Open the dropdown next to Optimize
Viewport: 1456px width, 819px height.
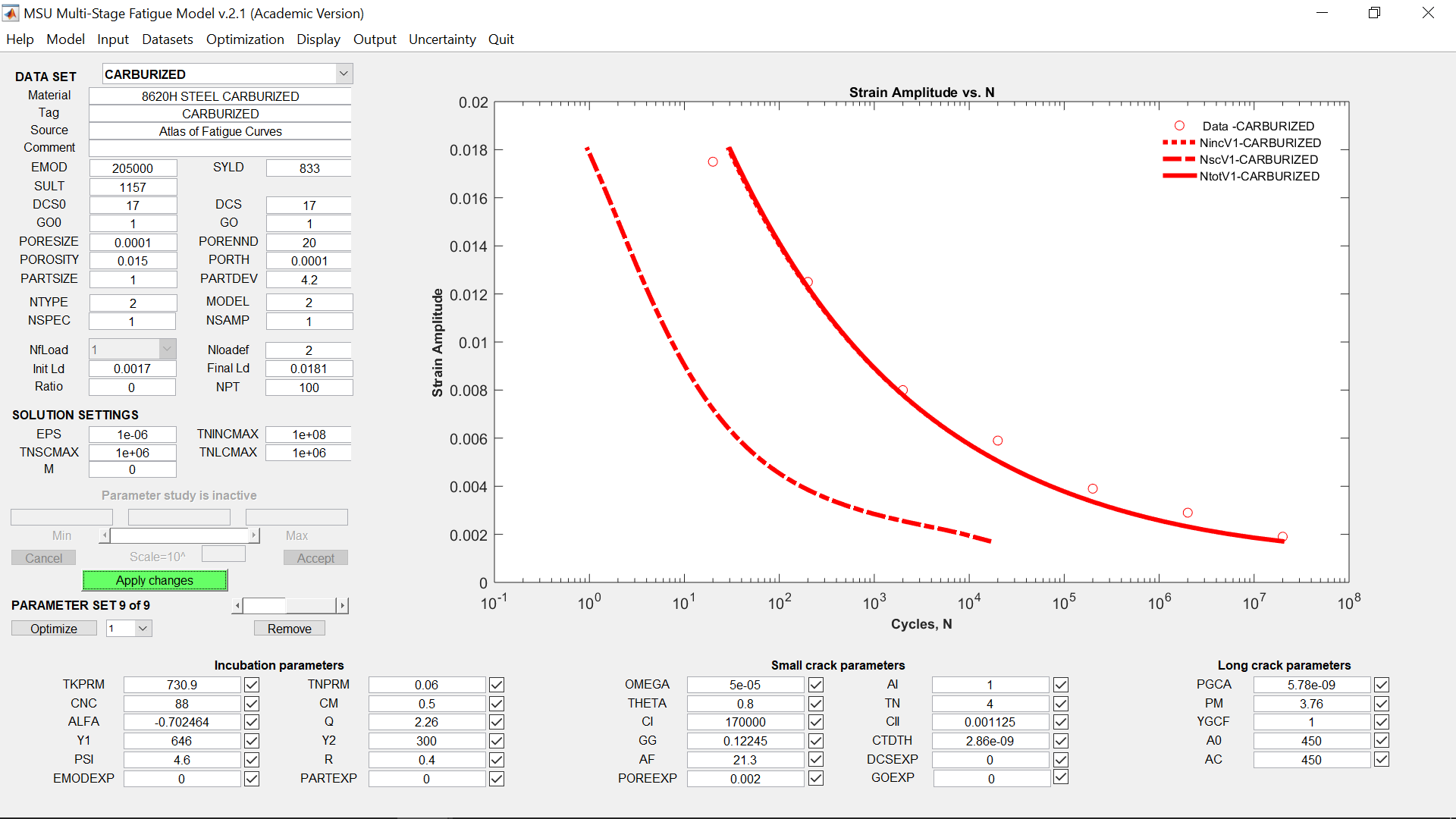(x=143, y=628)
